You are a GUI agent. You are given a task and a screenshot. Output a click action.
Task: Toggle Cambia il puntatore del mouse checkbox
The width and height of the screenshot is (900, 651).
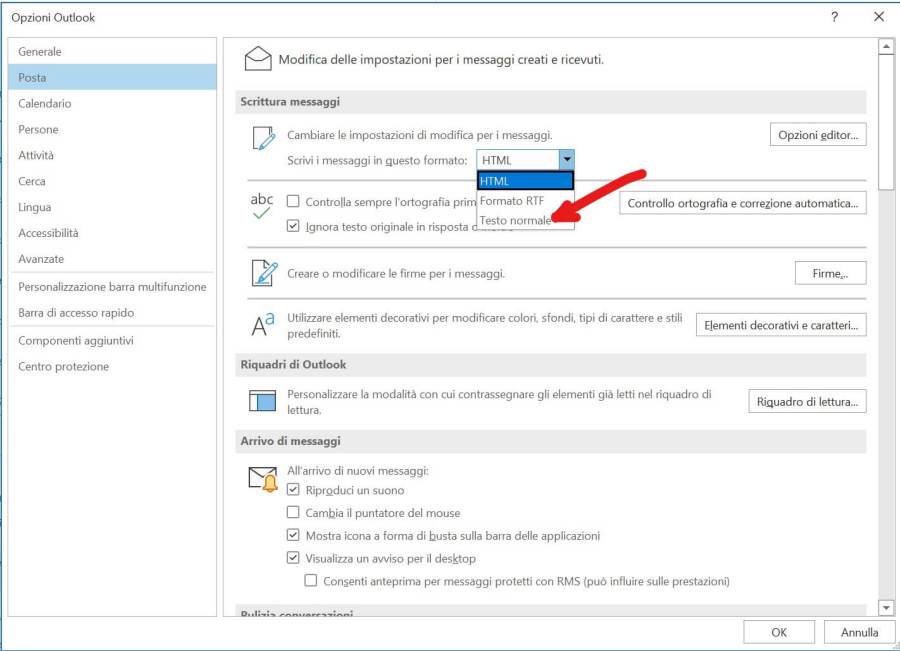point(293,513)
